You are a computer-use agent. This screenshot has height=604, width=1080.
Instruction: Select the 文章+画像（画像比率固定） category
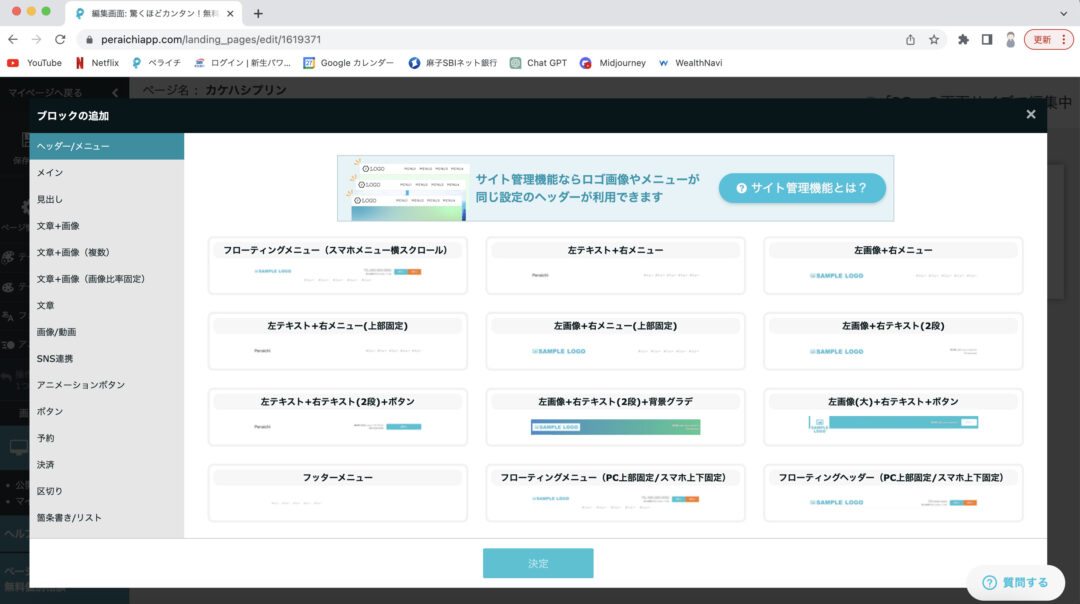[x=107, y=279]
